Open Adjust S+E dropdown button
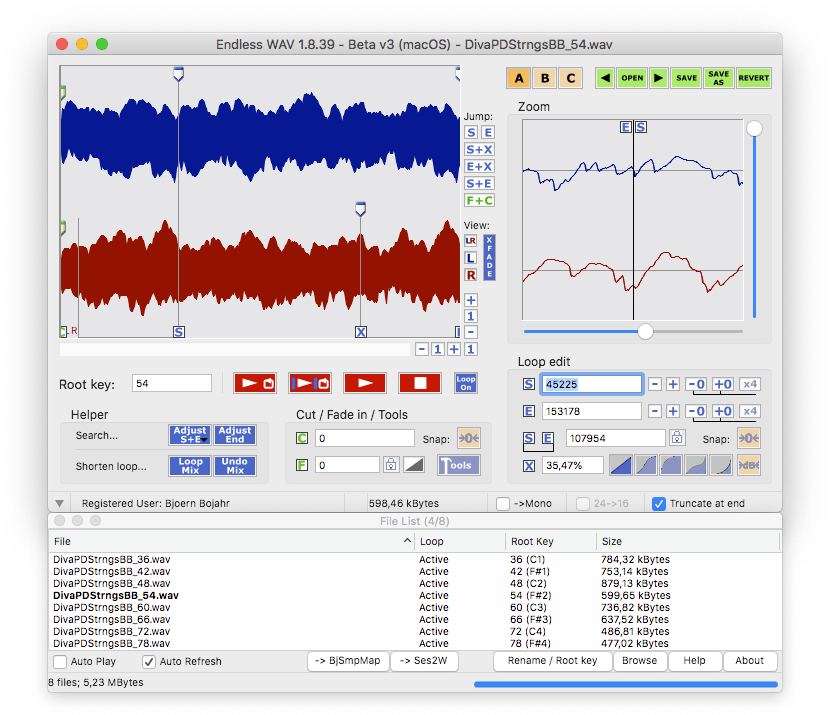Screen dimensions: 834x715 (190, 435)
